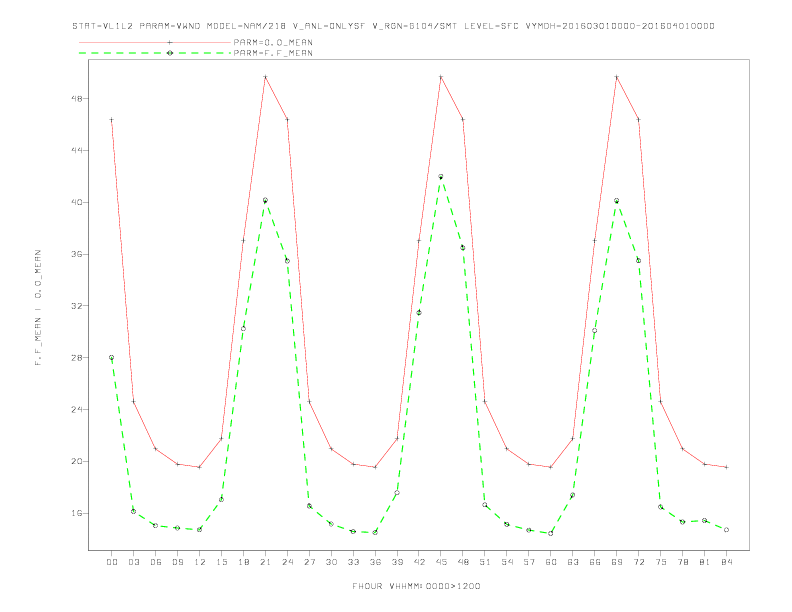Click x-axis hour label 24
This screenshot has height=612, width=792.
[287, 562]
